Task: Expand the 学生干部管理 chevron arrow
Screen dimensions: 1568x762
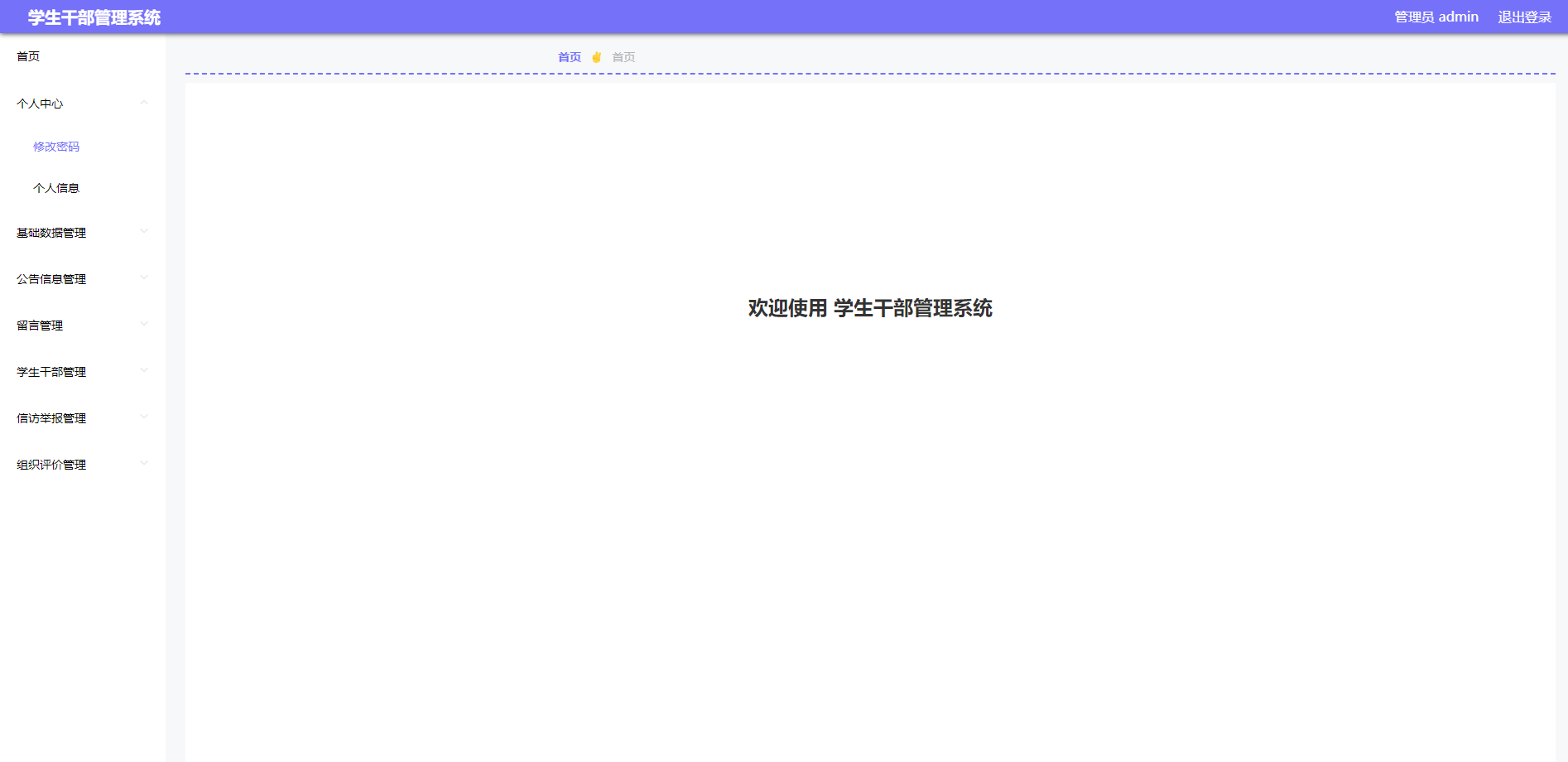Action: pos(144,371)
